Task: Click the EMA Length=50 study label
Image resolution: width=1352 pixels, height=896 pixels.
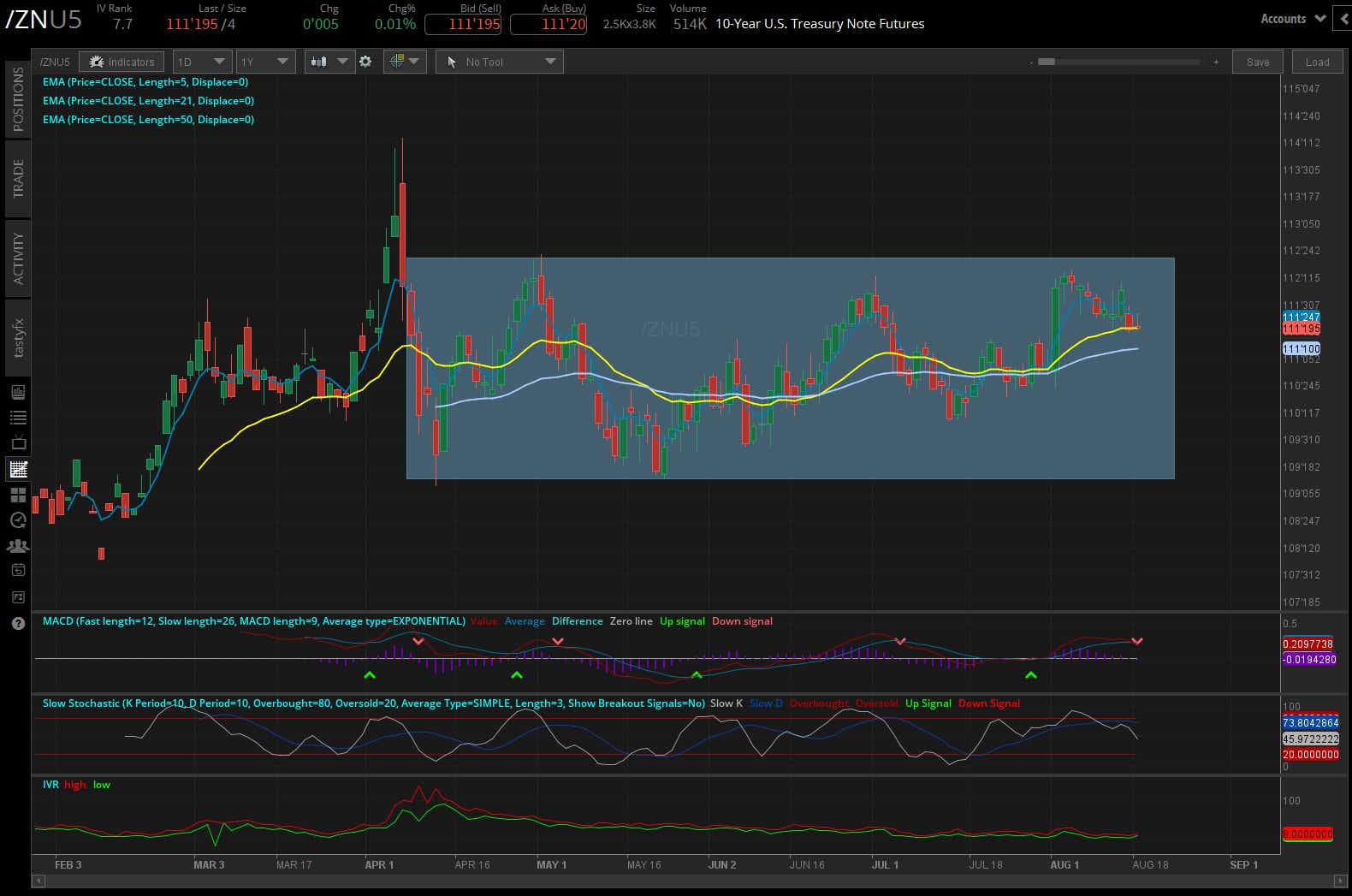Action: click(x=148, y=120)
